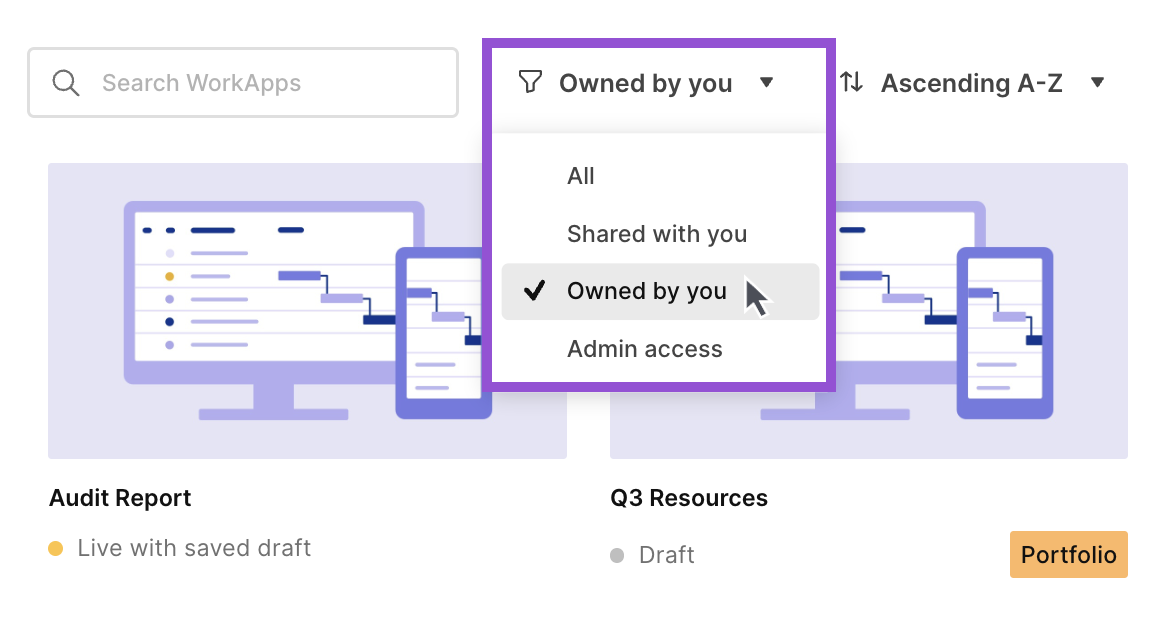Click the orange status dot on Audit Report
The image size is (1156, 620).
pos(57,548)
